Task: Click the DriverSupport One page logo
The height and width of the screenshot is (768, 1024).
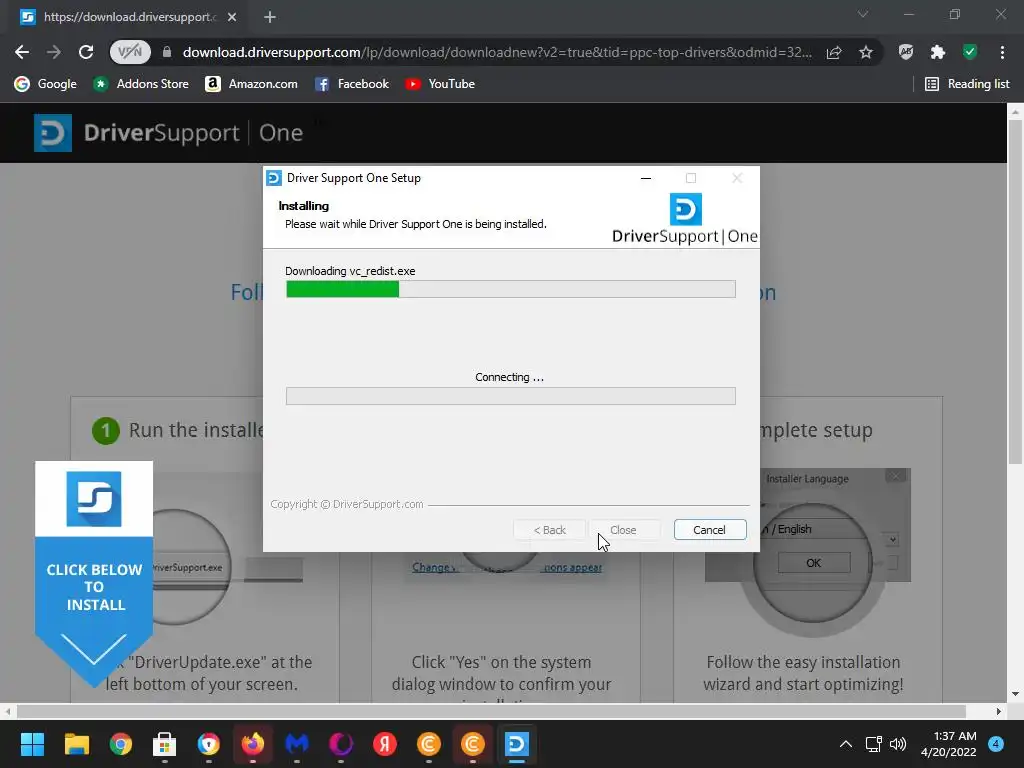Action: click(168, 133)
